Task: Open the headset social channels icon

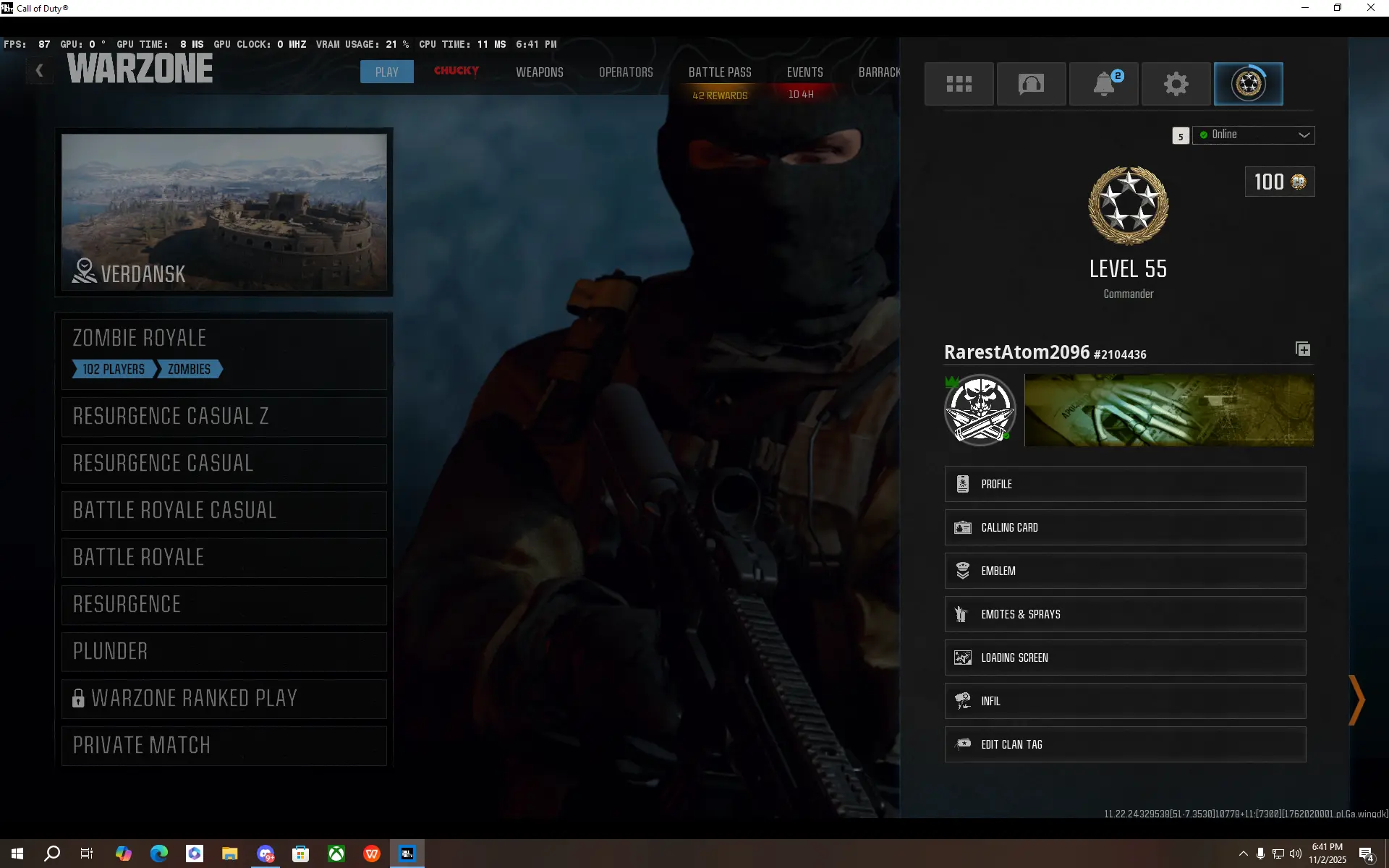Action: coord(1031,84)
